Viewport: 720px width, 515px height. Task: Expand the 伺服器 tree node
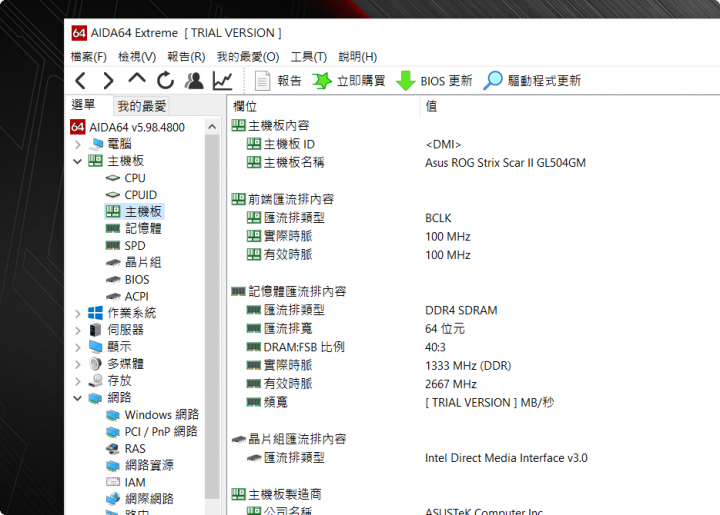pyautogui.click(x=78, y=330)
